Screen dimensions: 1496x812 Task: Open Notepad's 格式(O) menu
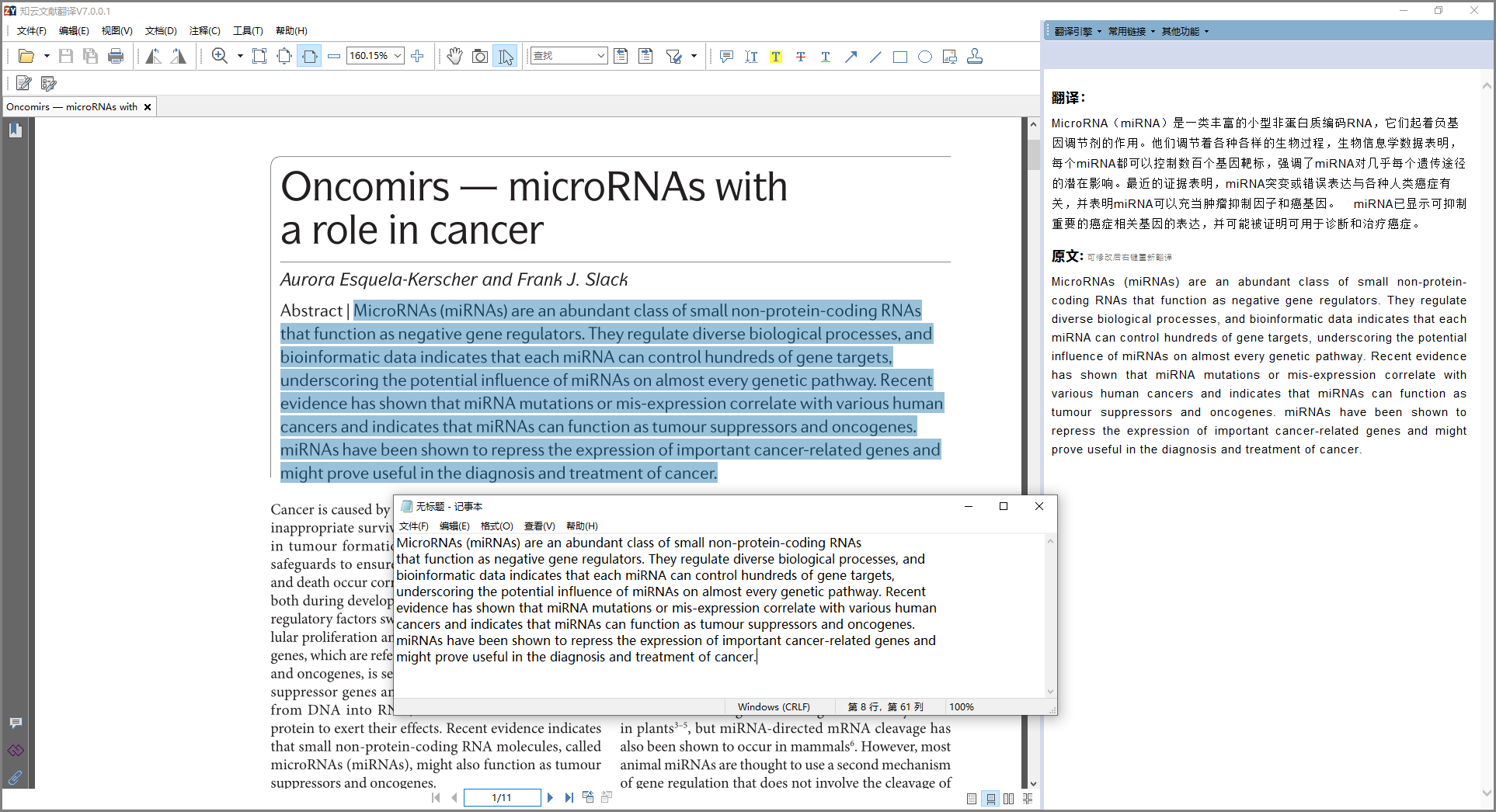497,526
